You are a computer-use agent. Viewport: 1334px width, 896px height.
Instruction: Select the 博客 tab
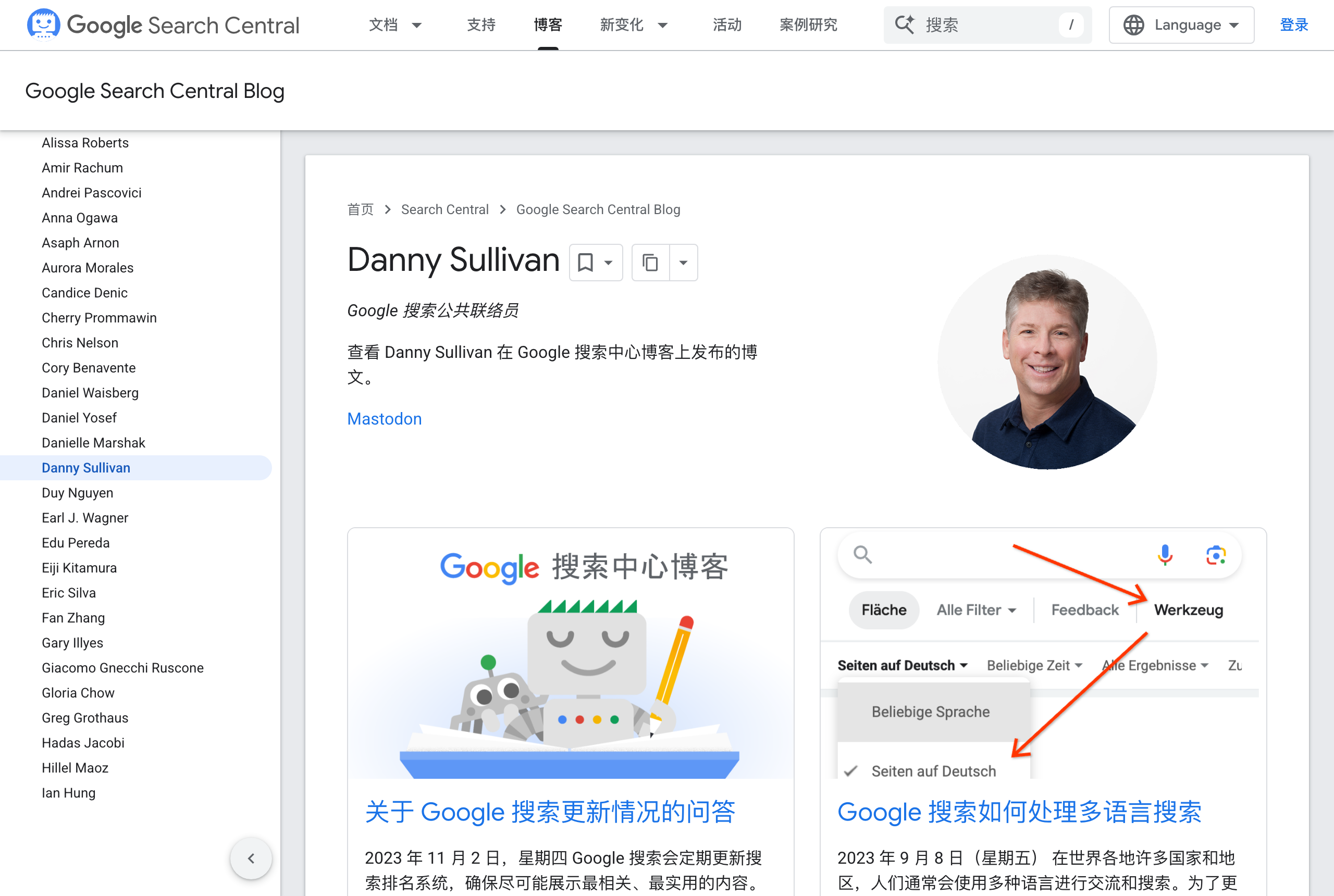[548, 25]
